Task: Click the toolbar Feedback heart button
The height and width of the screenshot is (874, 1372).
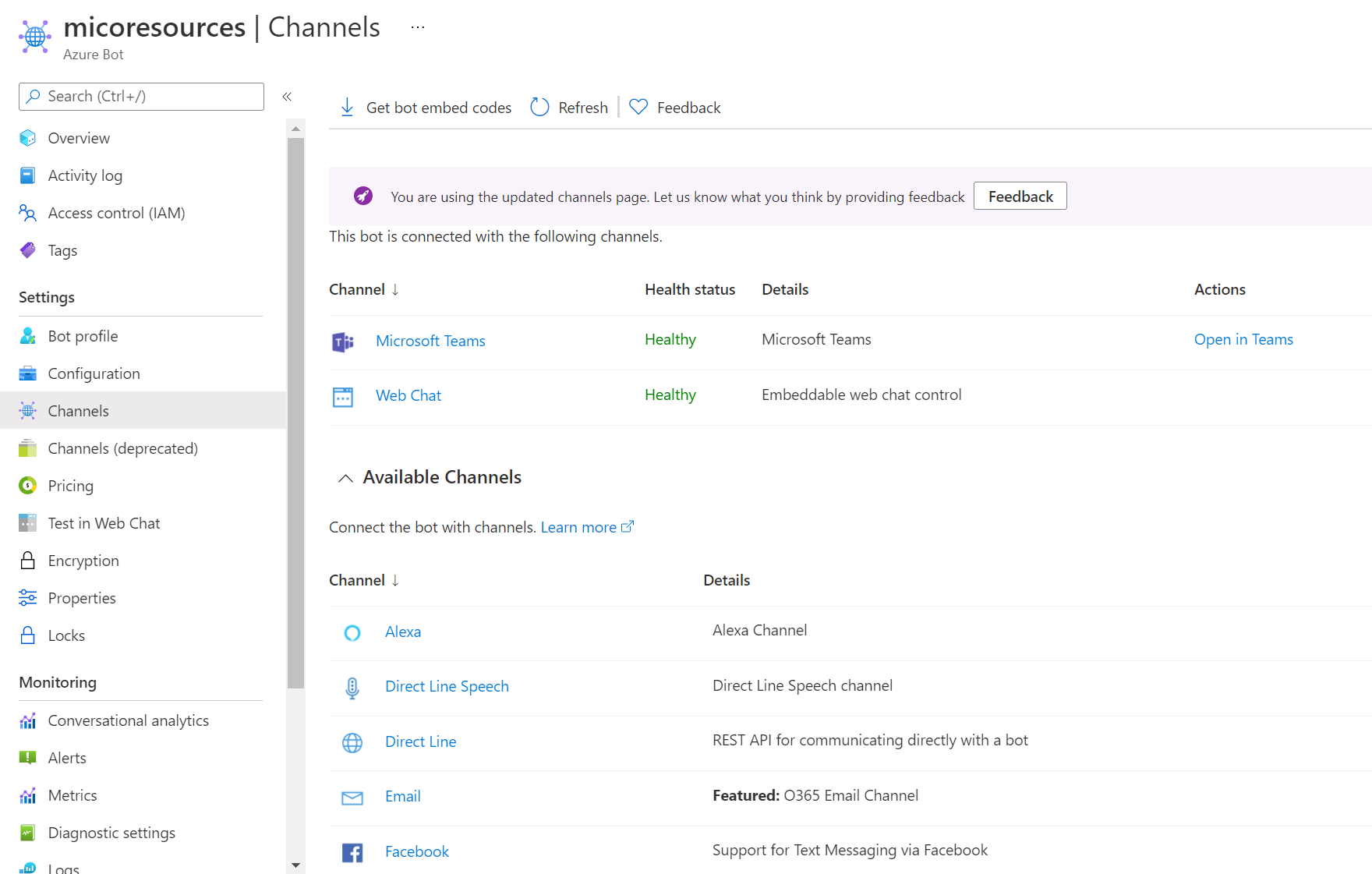Action: (675, 108)
